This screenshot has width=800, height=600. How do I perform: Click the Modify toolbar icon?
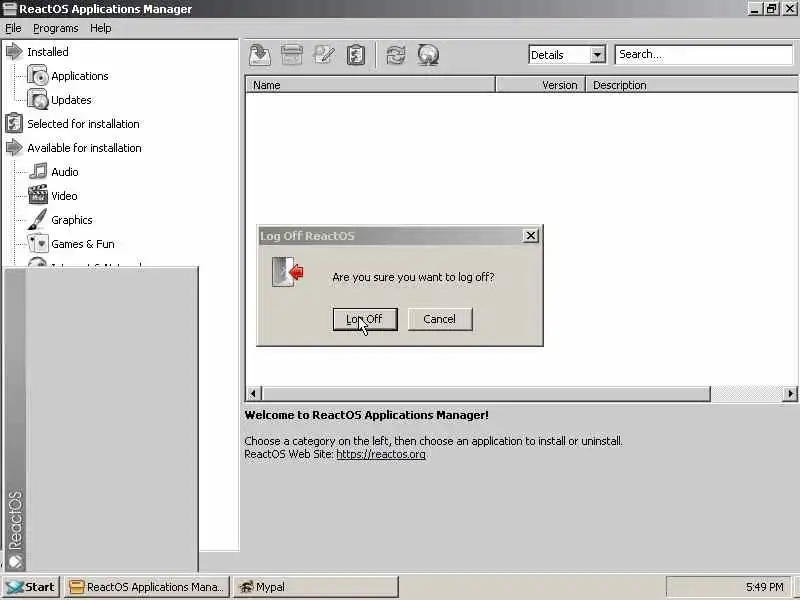click(x=324, y=55)
